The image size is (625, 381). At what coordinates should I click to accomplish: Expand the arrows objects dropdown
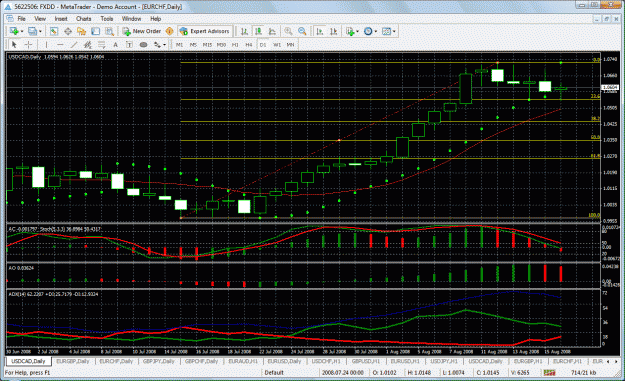[164, 45]
